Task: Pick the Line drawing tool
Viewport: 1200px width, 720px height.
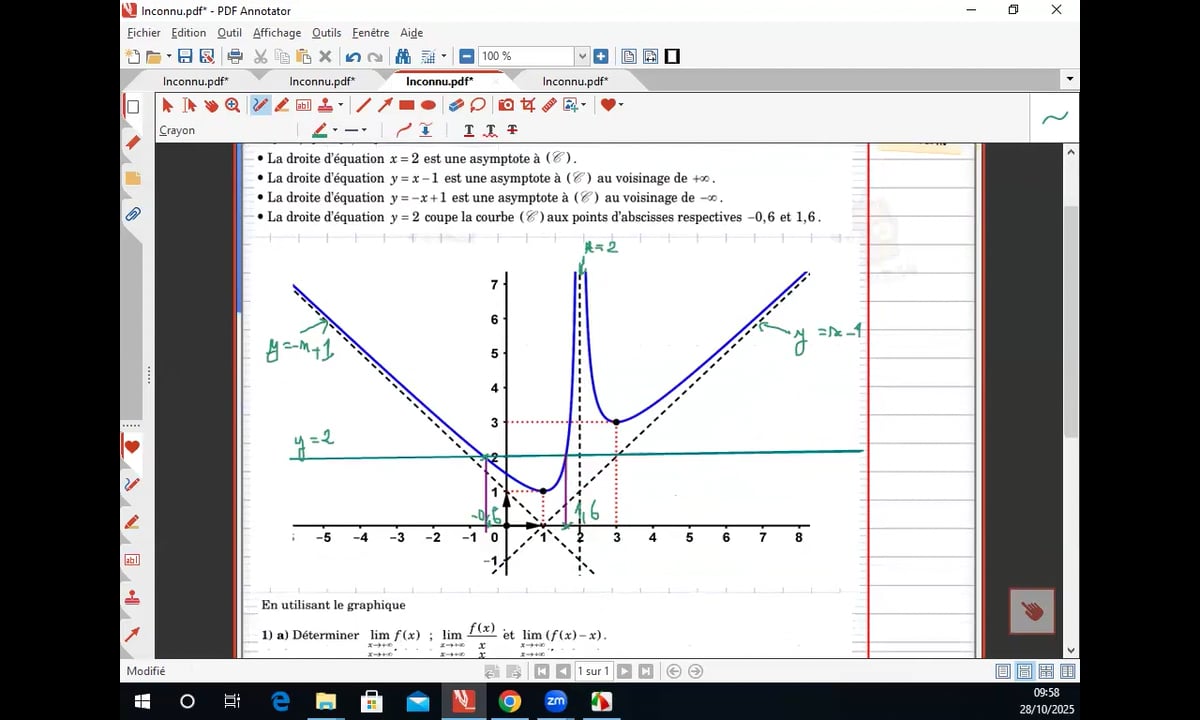Action: [364, 105]
